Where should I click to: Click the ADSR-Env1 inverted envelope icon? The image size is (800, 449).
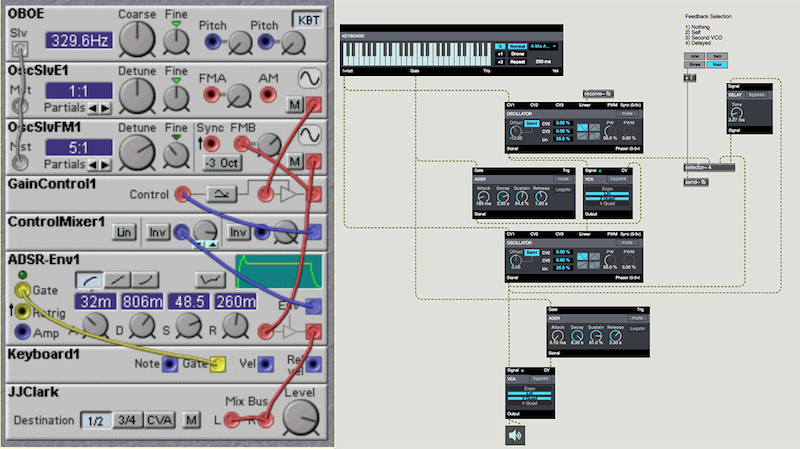[x=210, y=280]
